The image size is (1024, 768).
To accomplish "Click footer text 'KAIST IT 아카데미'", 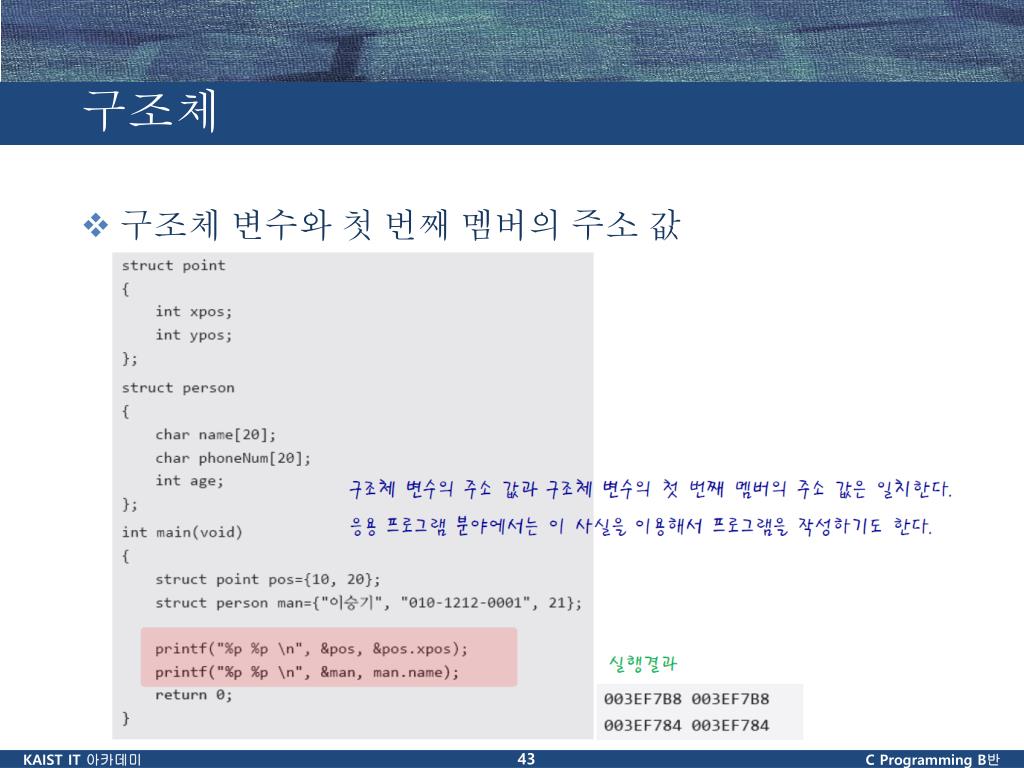I will point(82,760).
